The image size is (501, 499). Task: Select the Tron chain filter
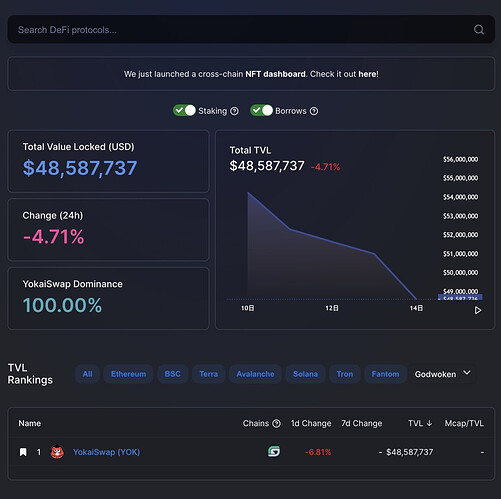point(345,374)
